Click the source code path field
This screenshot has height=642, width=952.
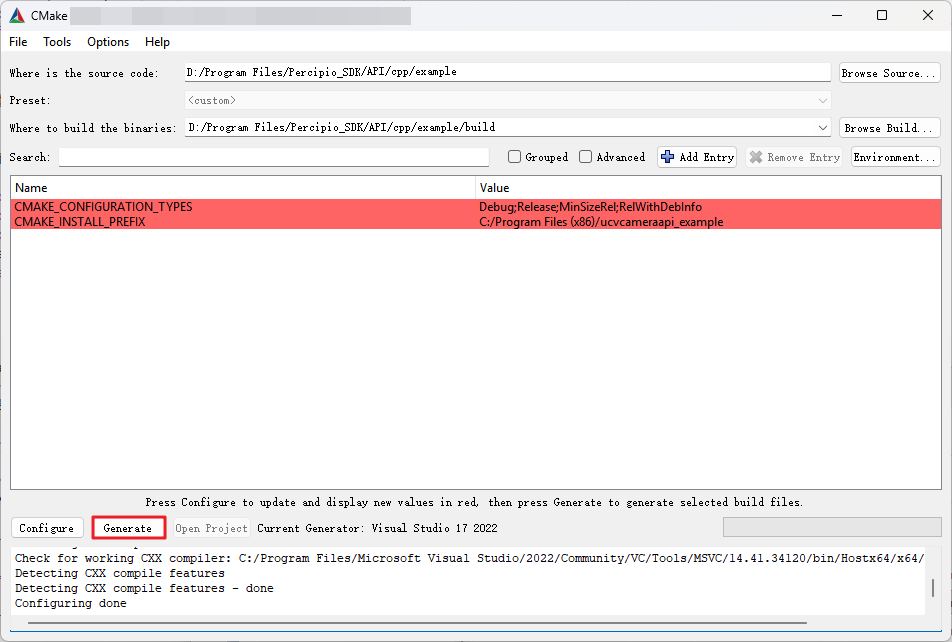point(507,73)
